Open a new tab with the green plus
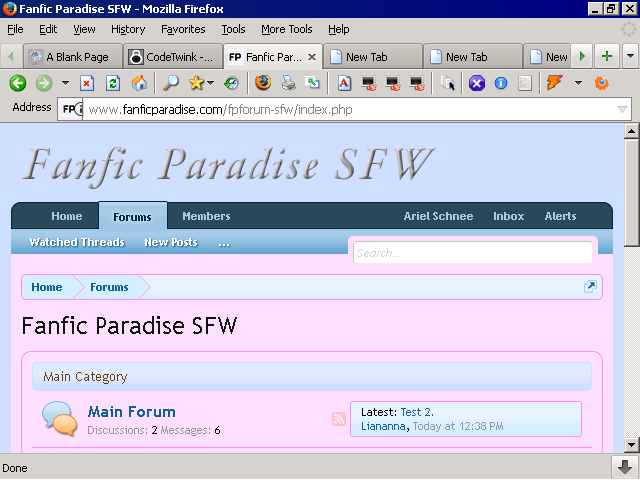This screenshot has width=640, height=480. click(607, 56)
